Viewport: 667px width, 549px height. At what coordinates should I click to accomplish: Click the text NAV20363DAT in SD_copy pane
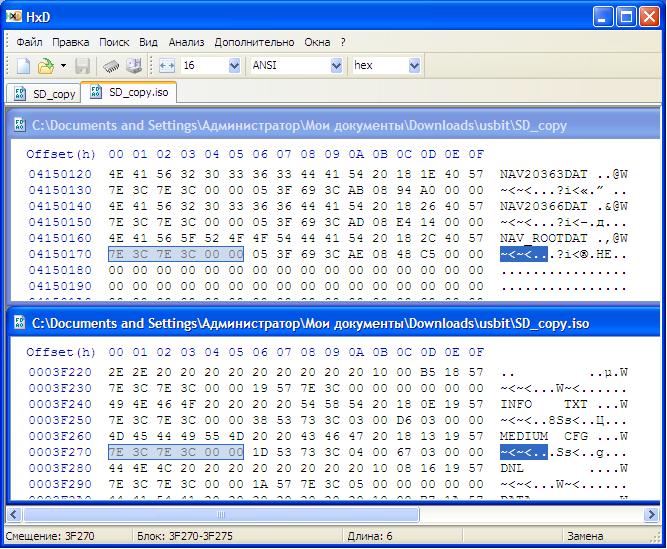tap(543, 174)
